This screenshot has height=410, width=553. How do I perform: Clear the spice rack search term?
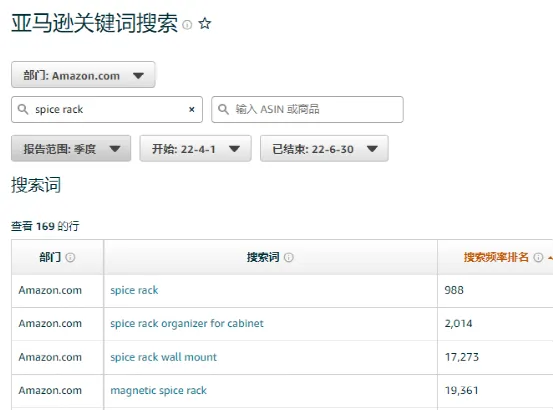coord(192,110)
